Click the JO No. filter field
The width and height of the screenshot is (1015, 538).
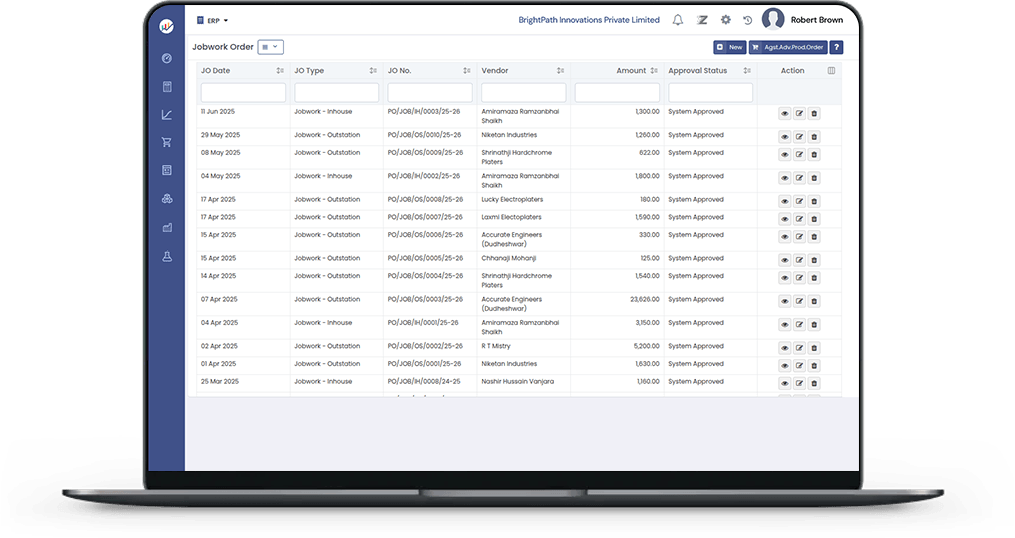(x=430, y=93)
